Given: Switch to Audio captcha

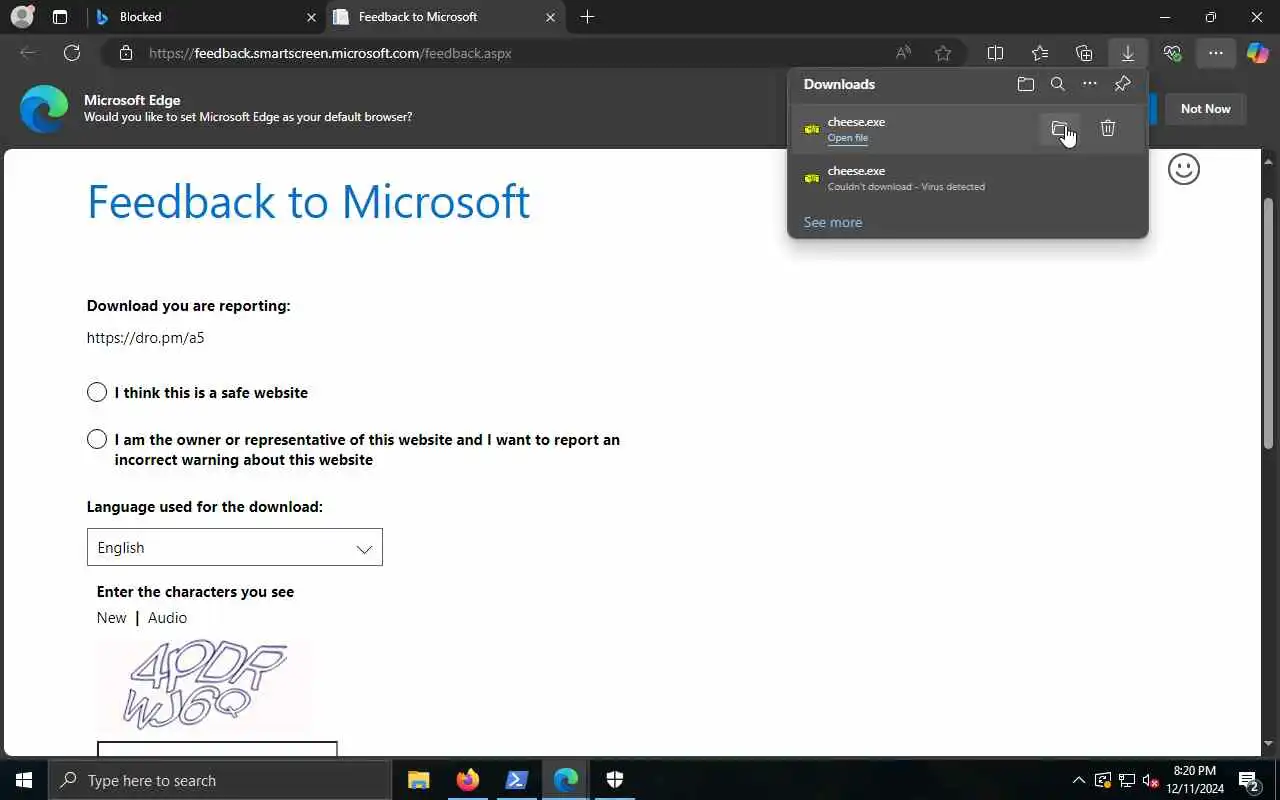Looking at the screenshot, I should point(167,618).
